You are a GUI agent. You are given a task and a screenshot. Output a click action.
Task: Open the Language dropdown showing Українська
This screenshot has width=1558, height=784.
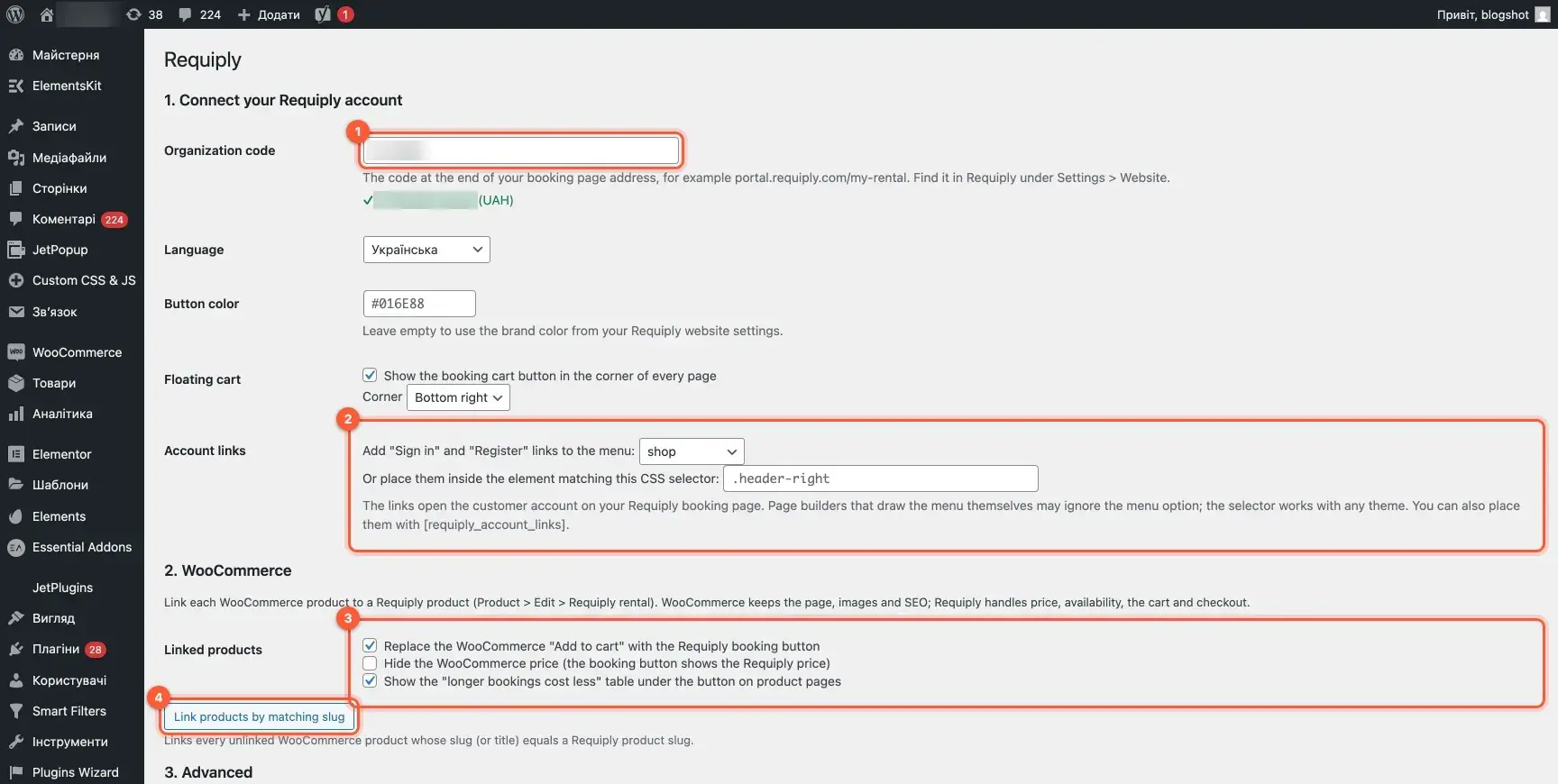[426, 250]
